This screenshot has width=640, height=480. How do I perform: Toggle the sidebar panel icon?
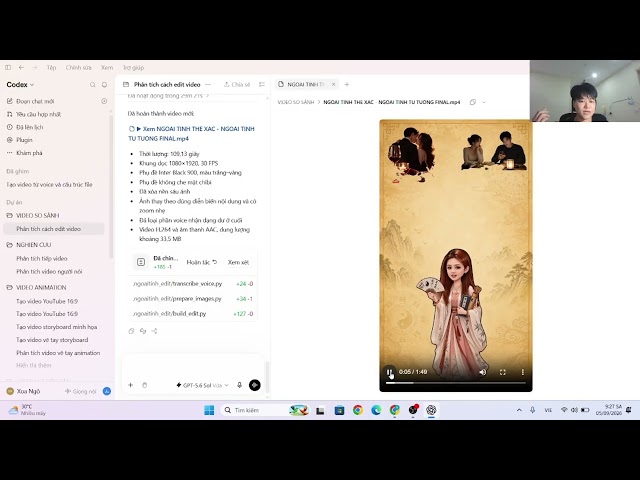coord(8,67)
